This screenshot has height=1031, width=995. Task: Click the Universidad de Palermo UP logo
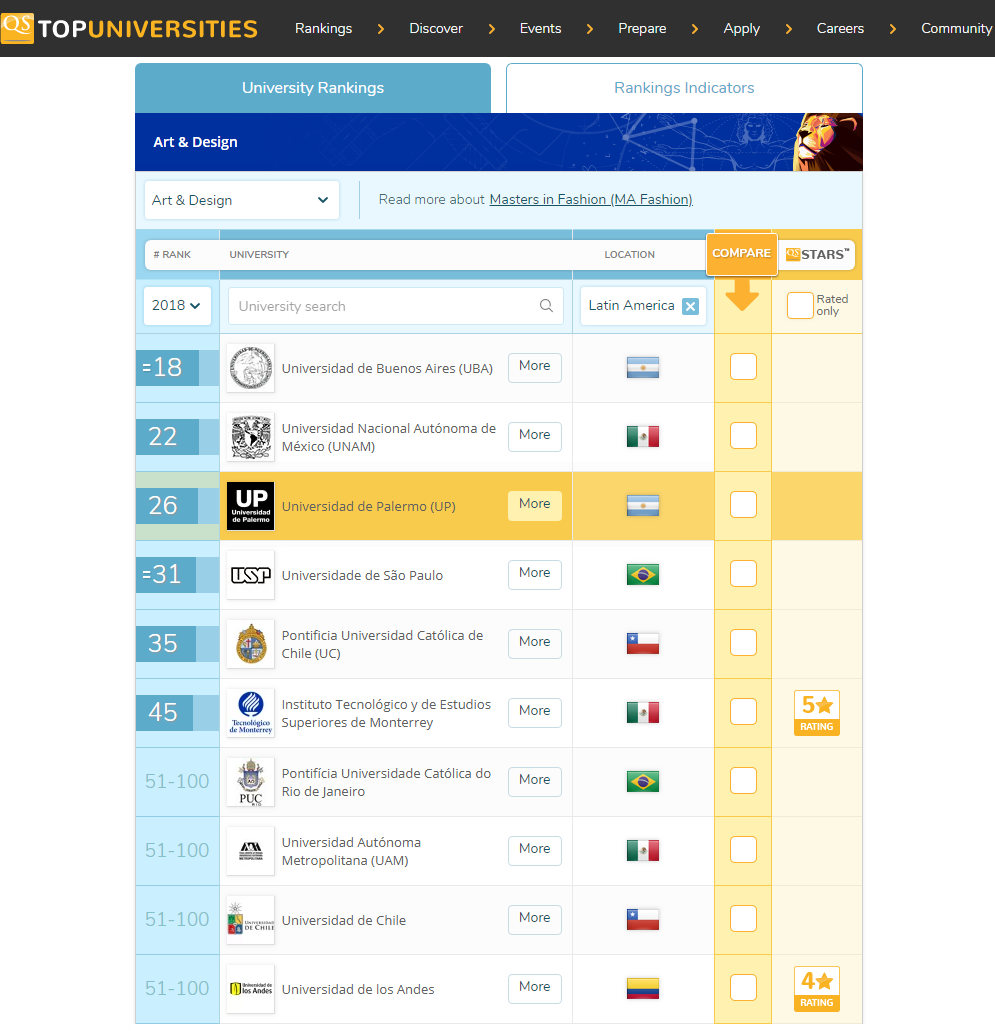point(251,506)
